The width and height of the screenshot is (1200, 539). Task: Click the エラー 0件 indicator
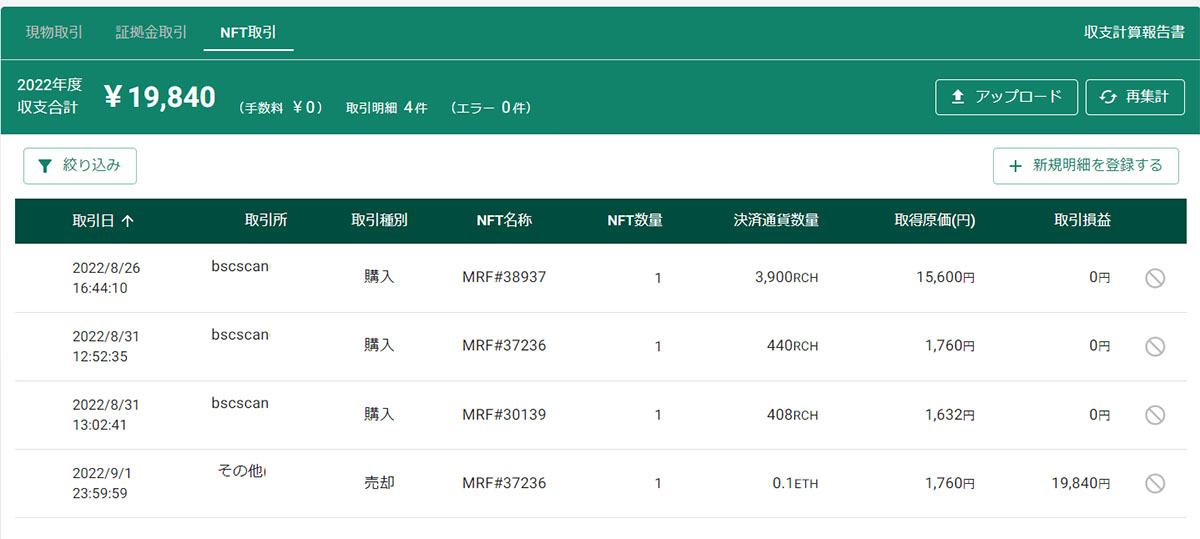click(x=490, y=107)
